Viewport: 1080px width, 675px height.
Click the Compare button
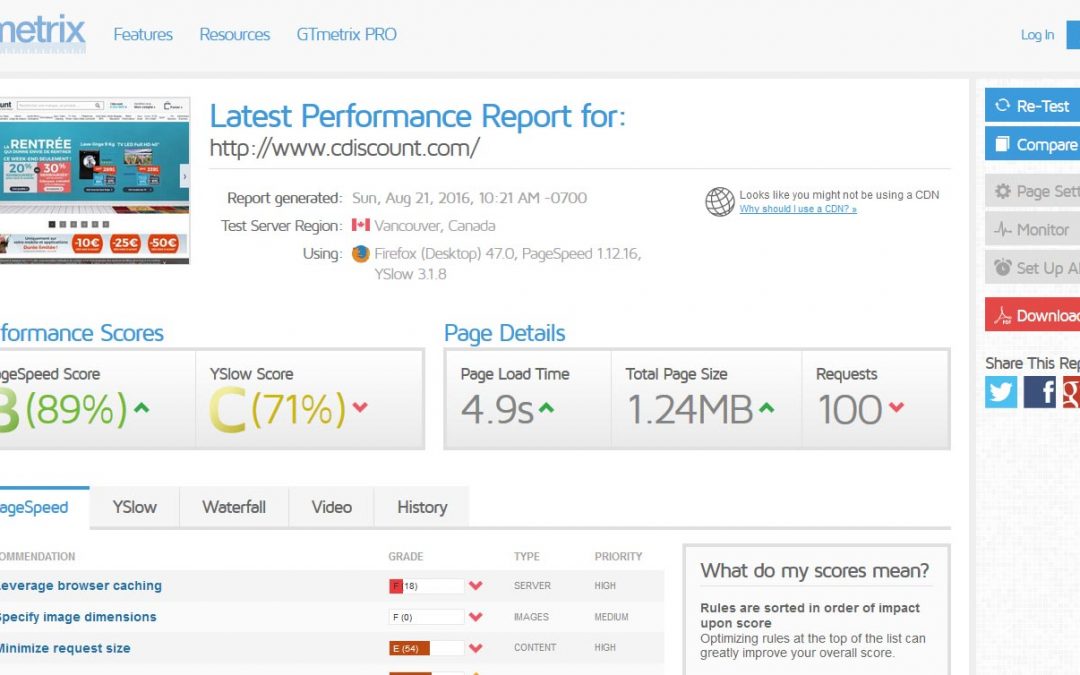coord(1032,144)
